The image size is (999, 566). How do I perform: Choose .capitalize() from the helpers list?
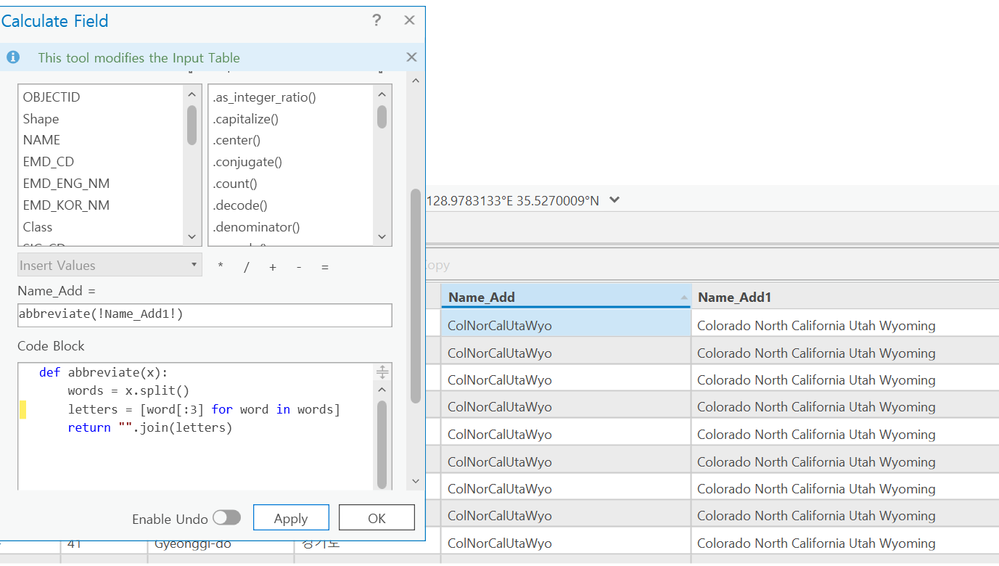pos(245,119)
